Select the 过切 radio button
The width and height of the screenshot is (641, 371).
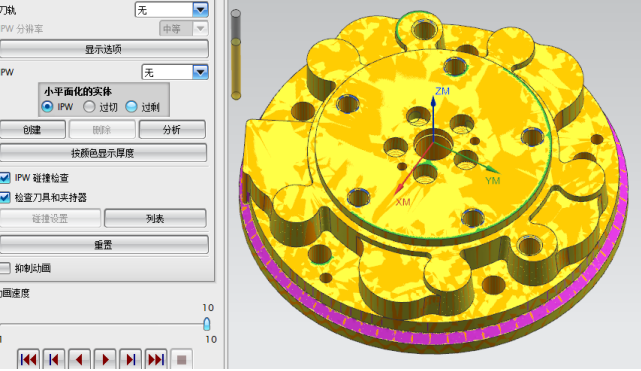tap(89, 107)
